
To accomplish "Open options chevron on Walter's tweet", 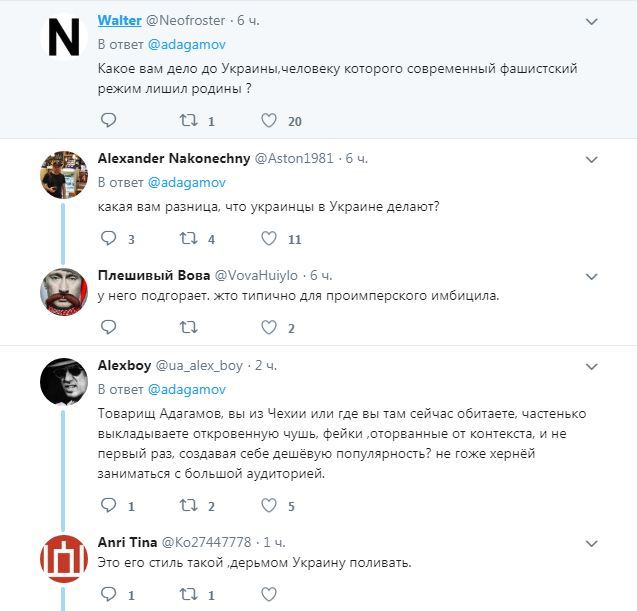I will (x=592, y=21).
